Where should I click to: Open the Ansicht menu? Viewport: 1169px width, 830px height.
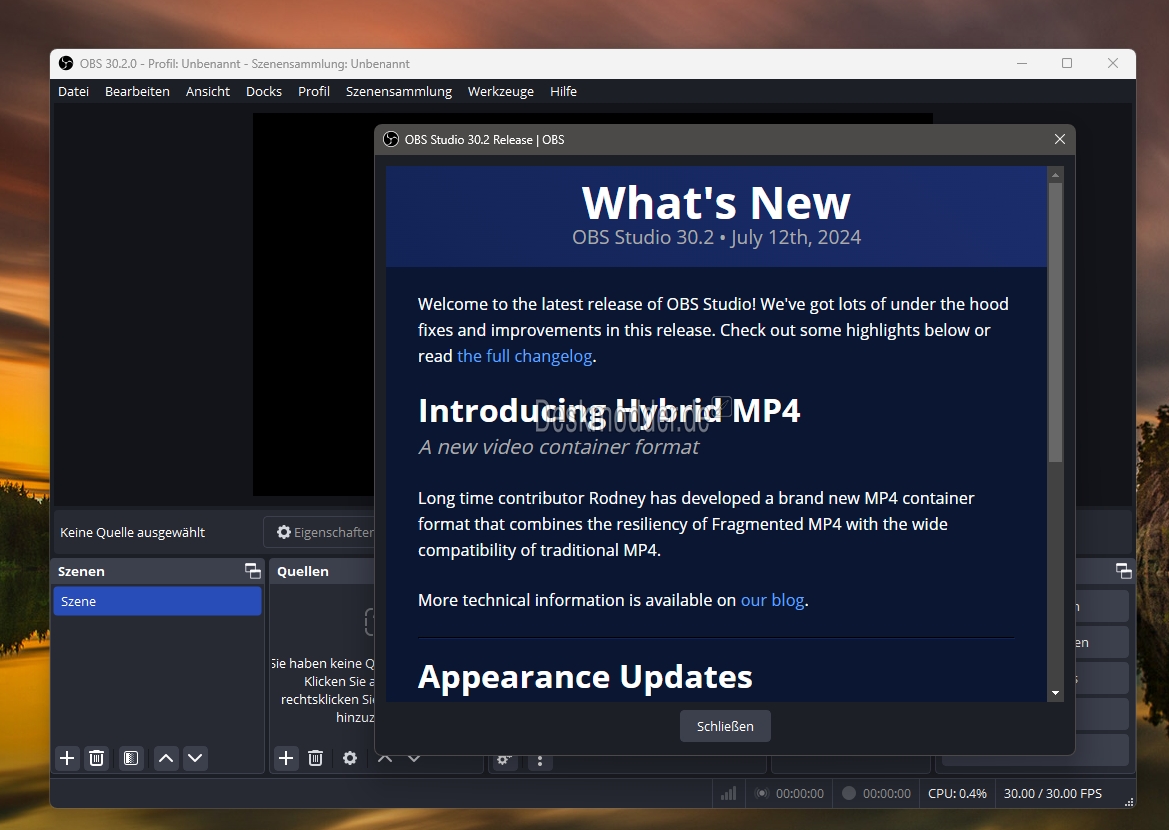pos(208,91)
